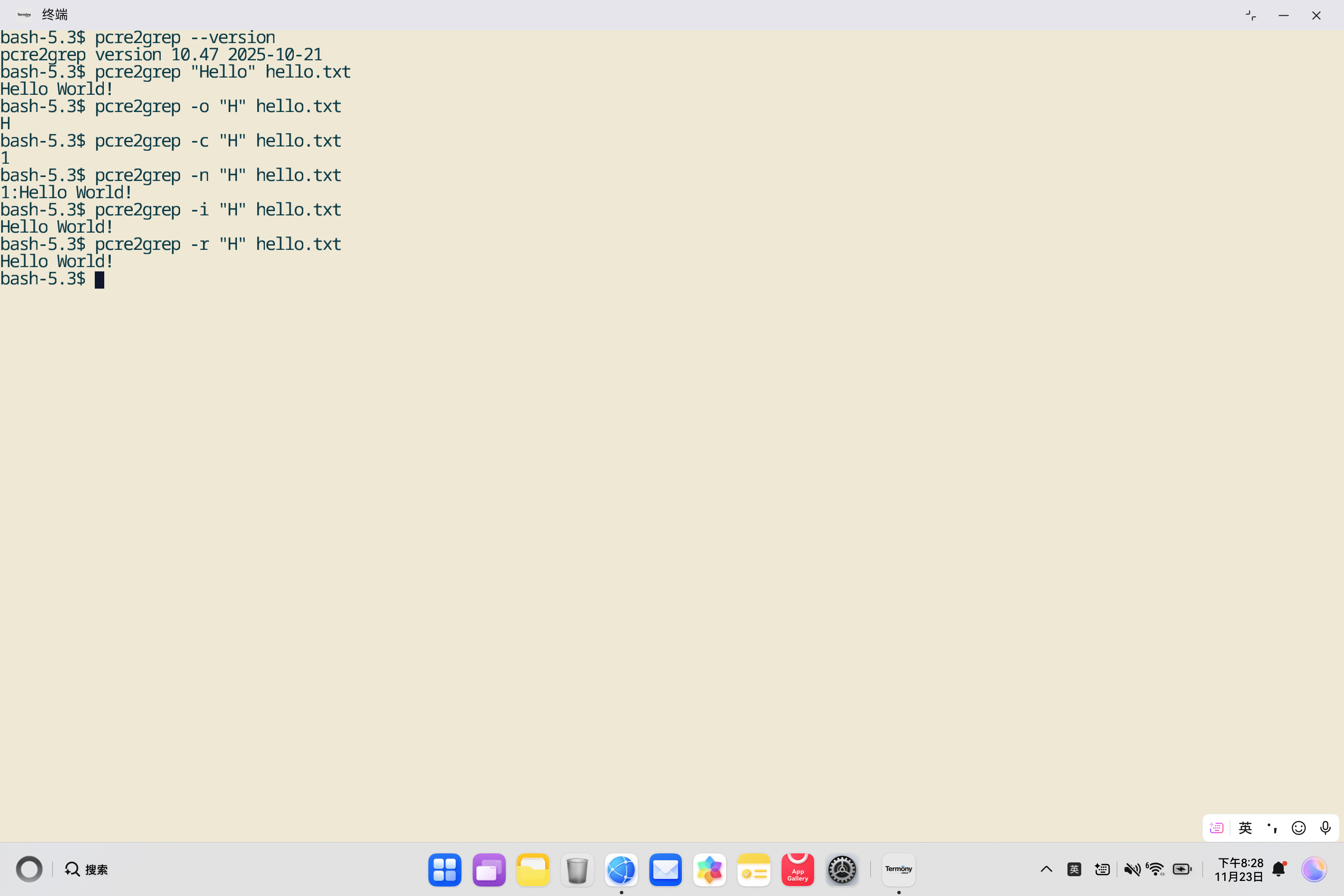Open the Mail app in dock
This screenshot has width=1344, height=896.
coord(665,870)
